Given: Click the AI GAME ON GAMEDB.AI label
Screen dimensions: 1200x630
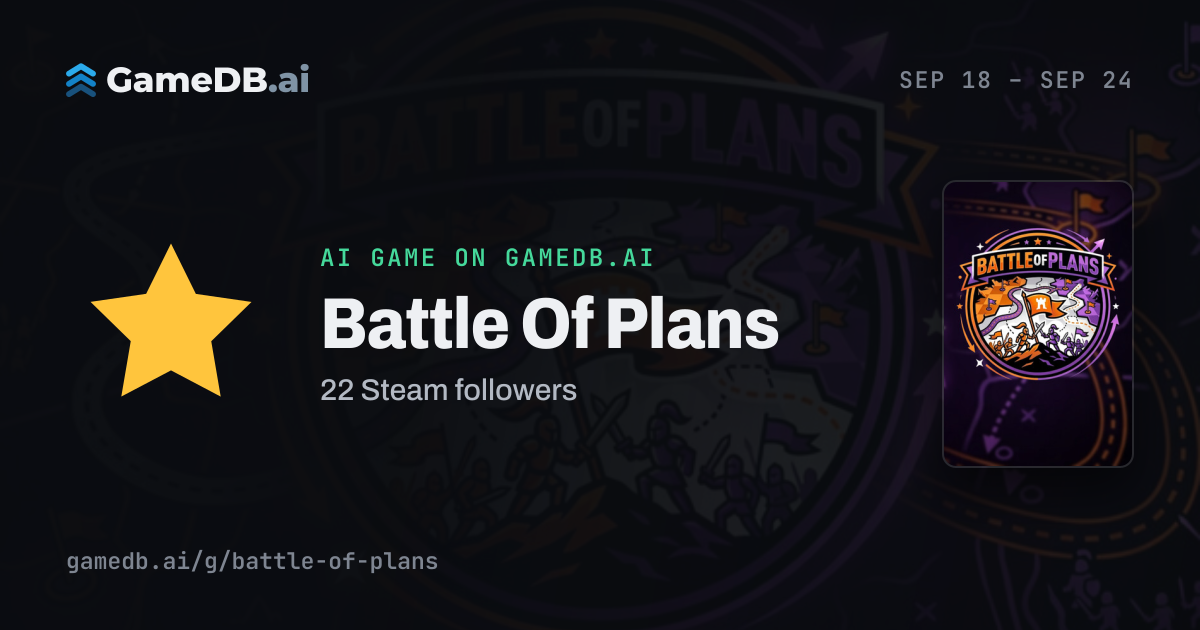Looking at the screenshot, I should click(487, 257).
